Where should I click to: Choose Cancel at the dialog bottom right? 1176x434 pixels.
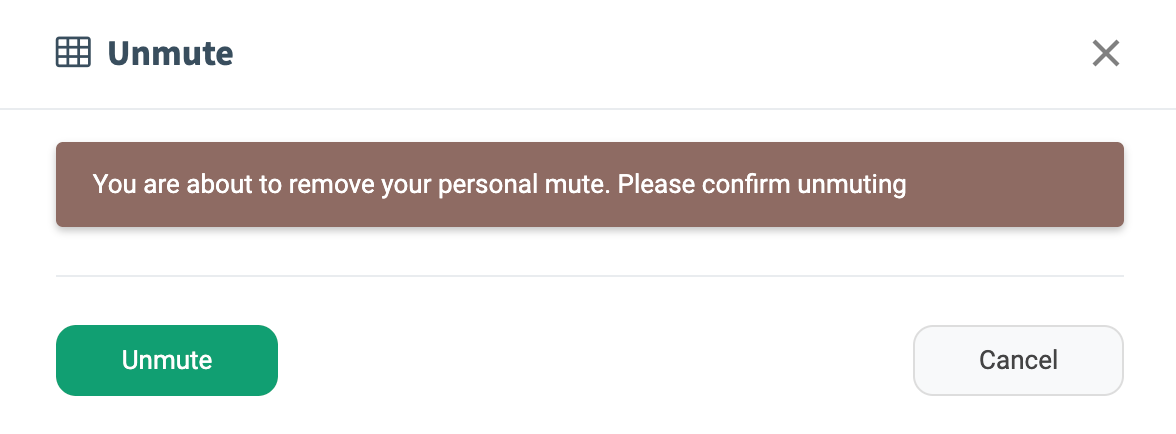1018,360
